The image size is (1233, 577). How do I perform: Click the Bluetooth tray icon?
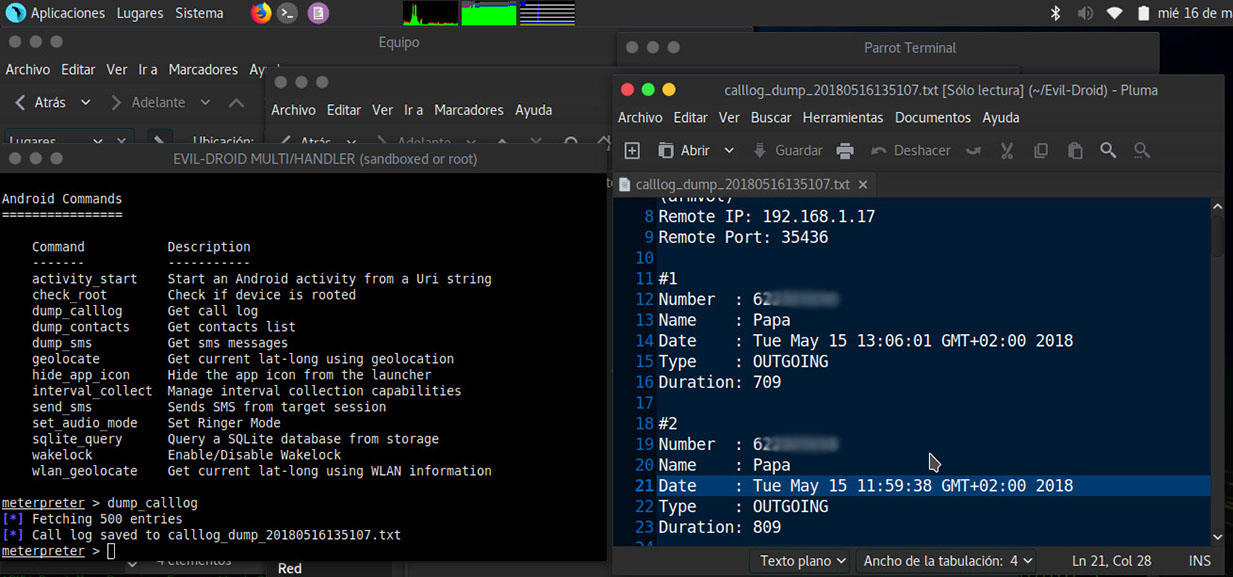pyautogui.click(x=1055, y=13)
